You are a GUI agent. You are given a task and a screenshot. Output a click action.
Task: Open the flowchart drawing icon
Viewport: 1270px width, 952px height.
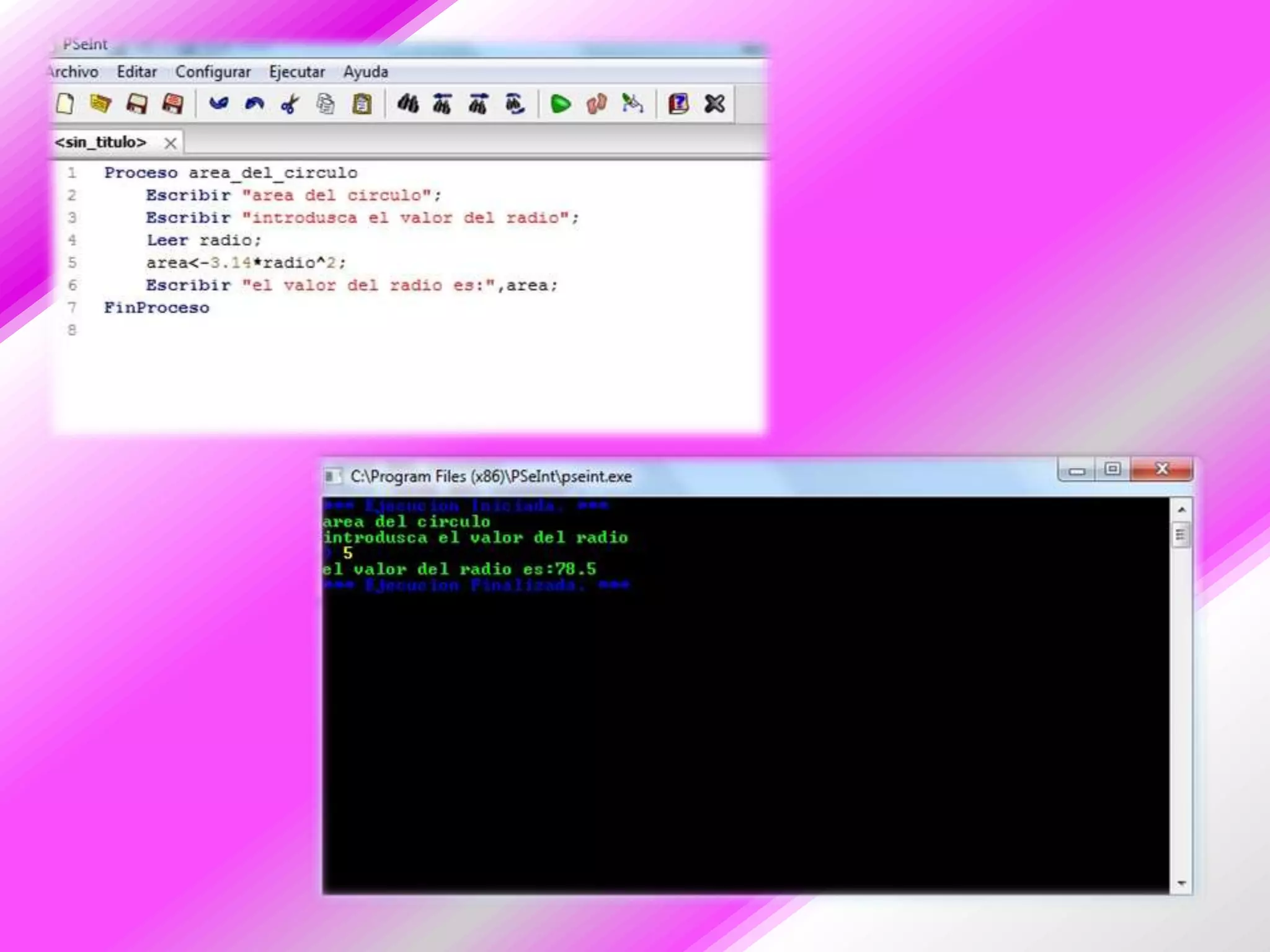click(x=633, y=104)
